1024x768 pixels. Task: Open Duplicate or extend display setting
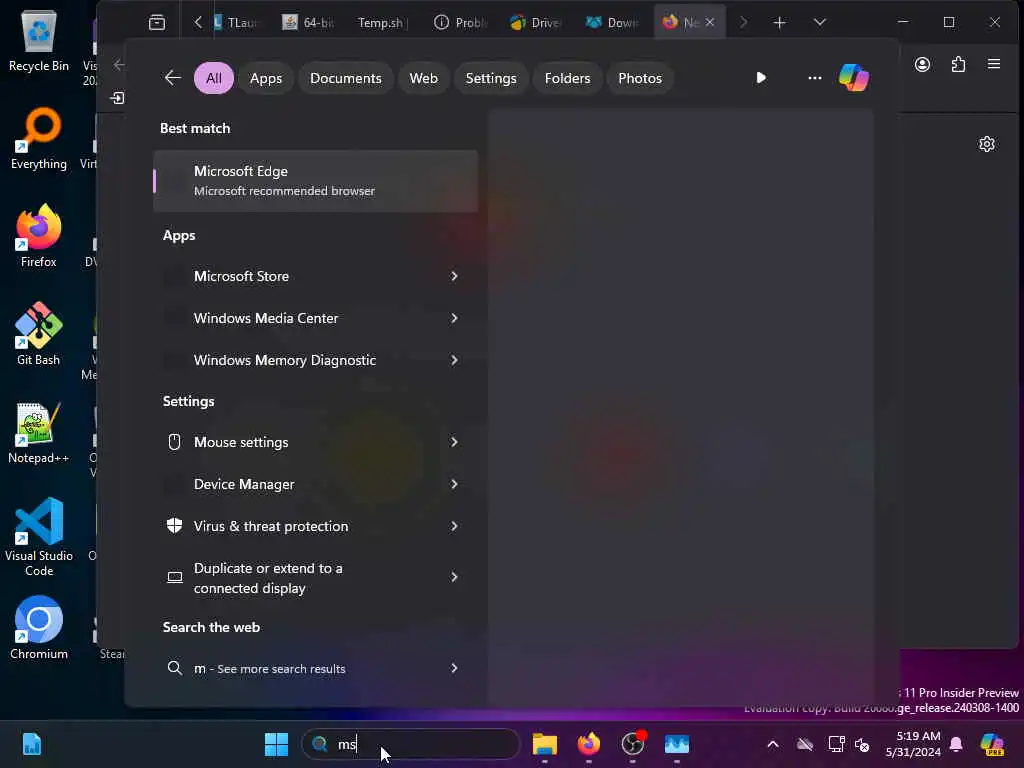click(315, 577)
